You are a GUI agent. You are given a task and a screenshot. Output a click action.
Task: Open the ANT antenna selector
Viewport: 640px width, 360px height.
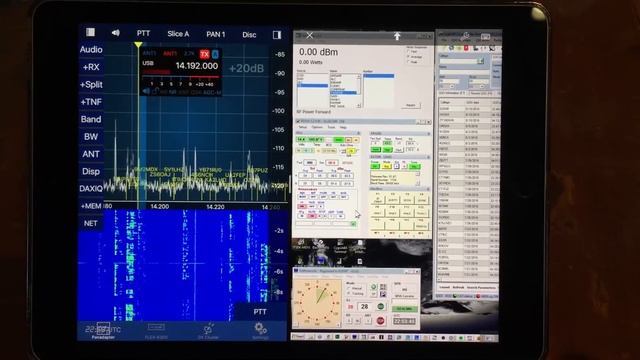pos(91,154)
